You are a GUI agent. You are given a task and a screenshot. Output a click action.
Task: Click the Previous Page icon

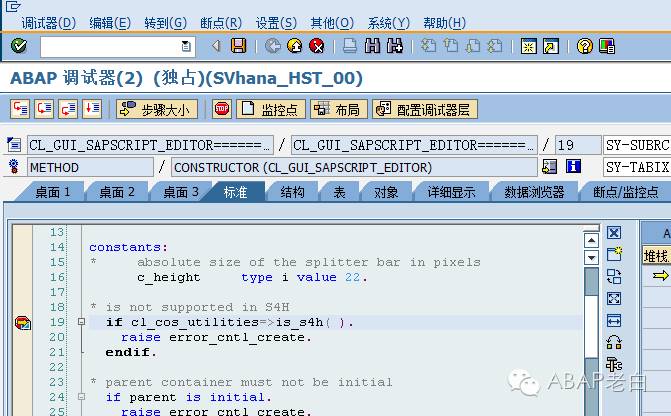[x=451, y=46]
